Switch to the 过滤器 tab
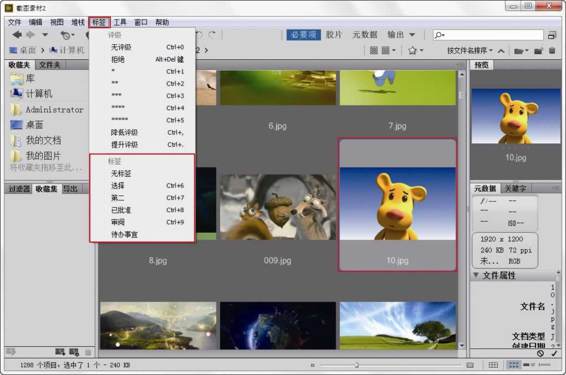The width and height of the screenshot is (566, 375). 19,188
